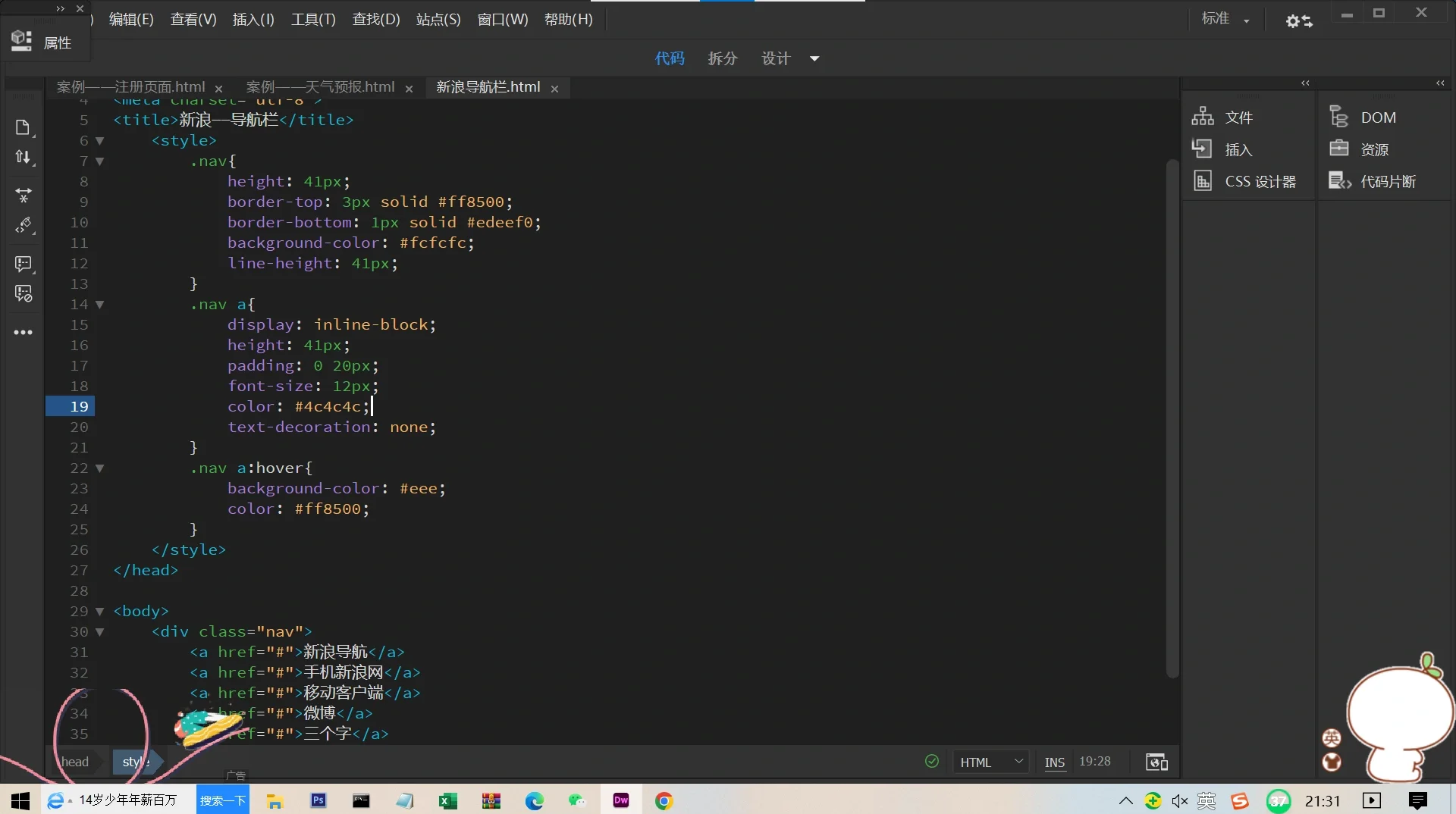
Task: Switch to 拆分 (Split) view
Action: [x=721, y=58]
